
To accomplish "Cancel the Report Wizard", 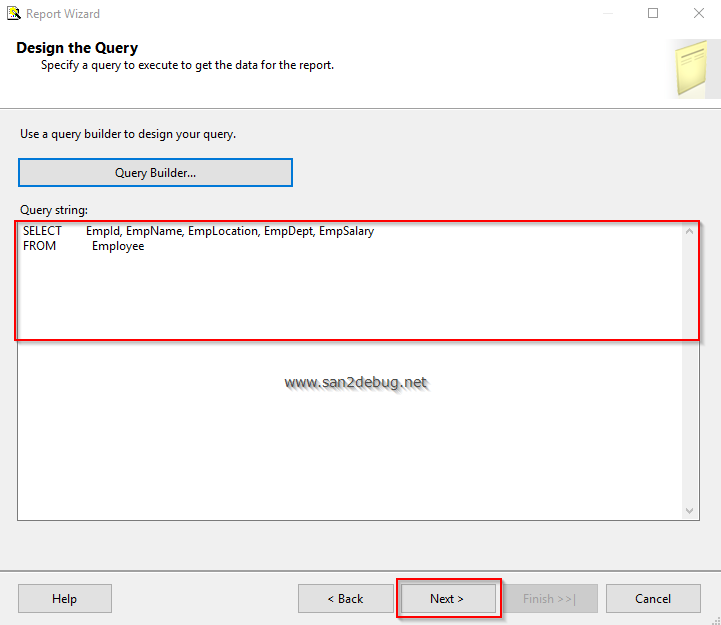I will pyautogui.click(x=653, y=599).
